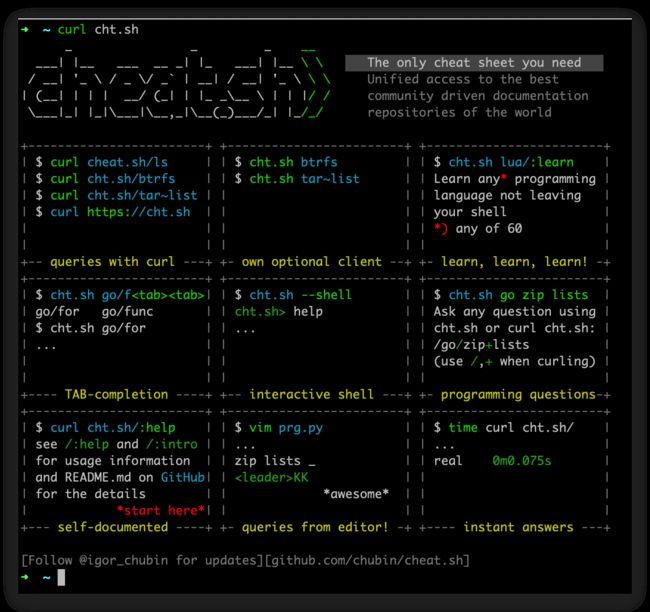650x612 pixels.
Task: Click '$ cht.sh --shell' command
Action: click(x=293, y=295)
